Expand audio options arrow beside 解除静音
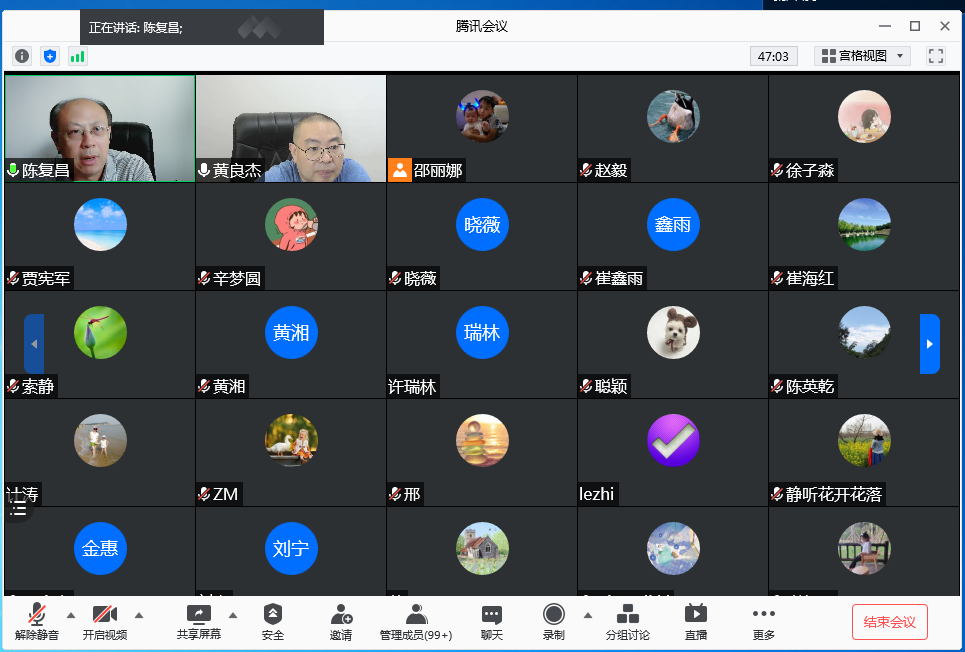965x652 pixels. pos(71,615)
